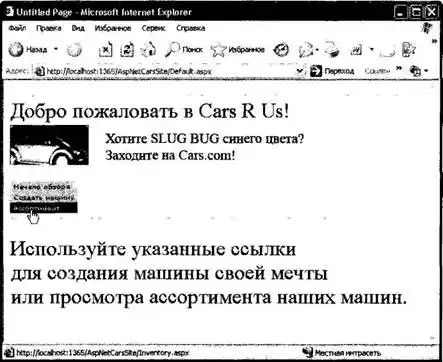Screen dimensions: 443x362
Task: Open Search (Поиск) toolbar button
Action: point(184,50)
